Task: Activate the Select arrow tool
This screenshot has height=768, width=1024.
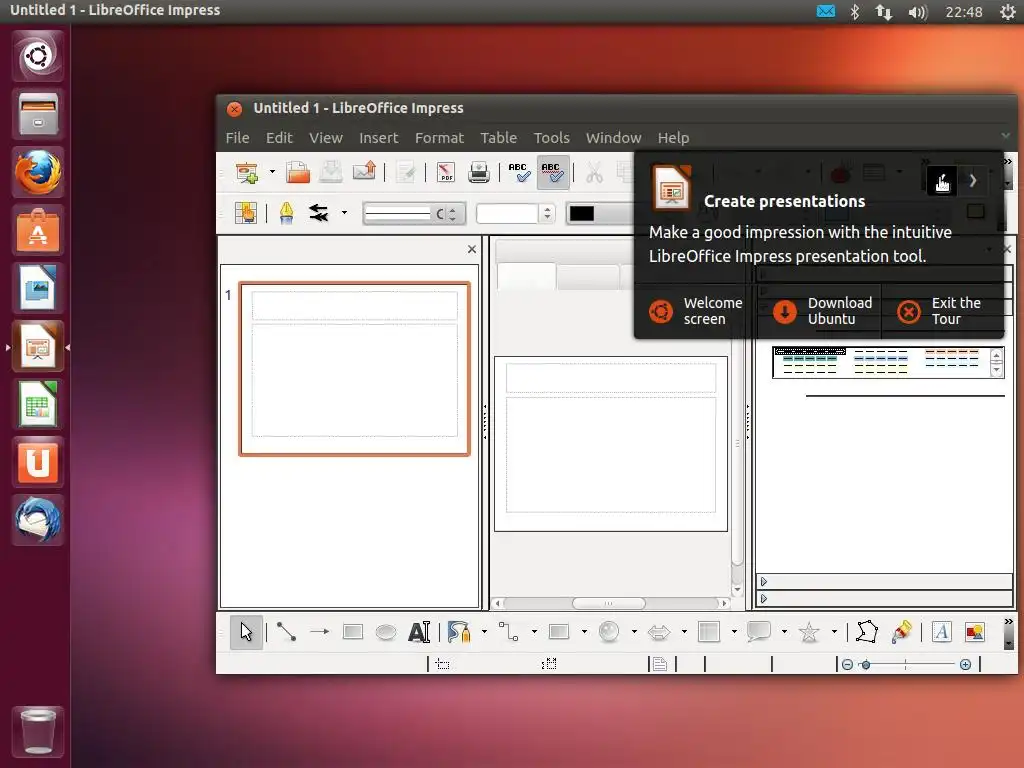Action: pos(246,632)
